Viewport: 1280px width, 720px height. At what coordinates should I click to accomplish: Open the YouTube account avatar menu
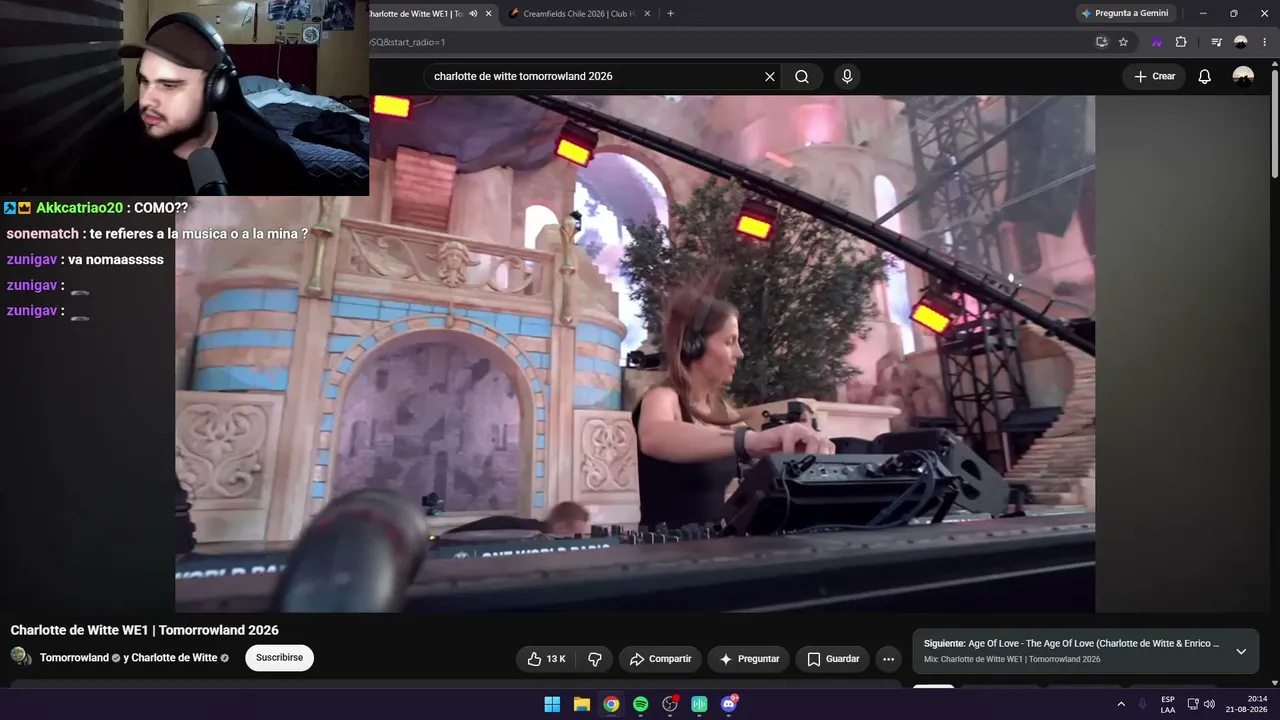pos(1243,77)
